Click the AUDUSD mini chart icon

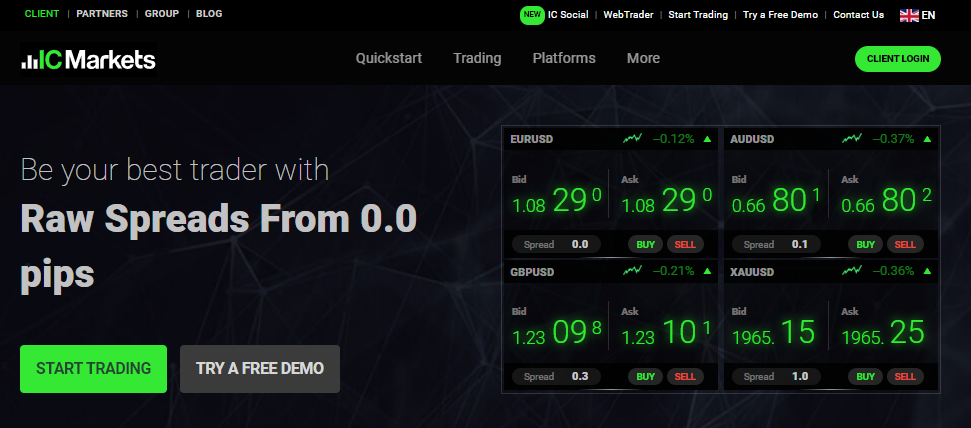tap(852, 138)
